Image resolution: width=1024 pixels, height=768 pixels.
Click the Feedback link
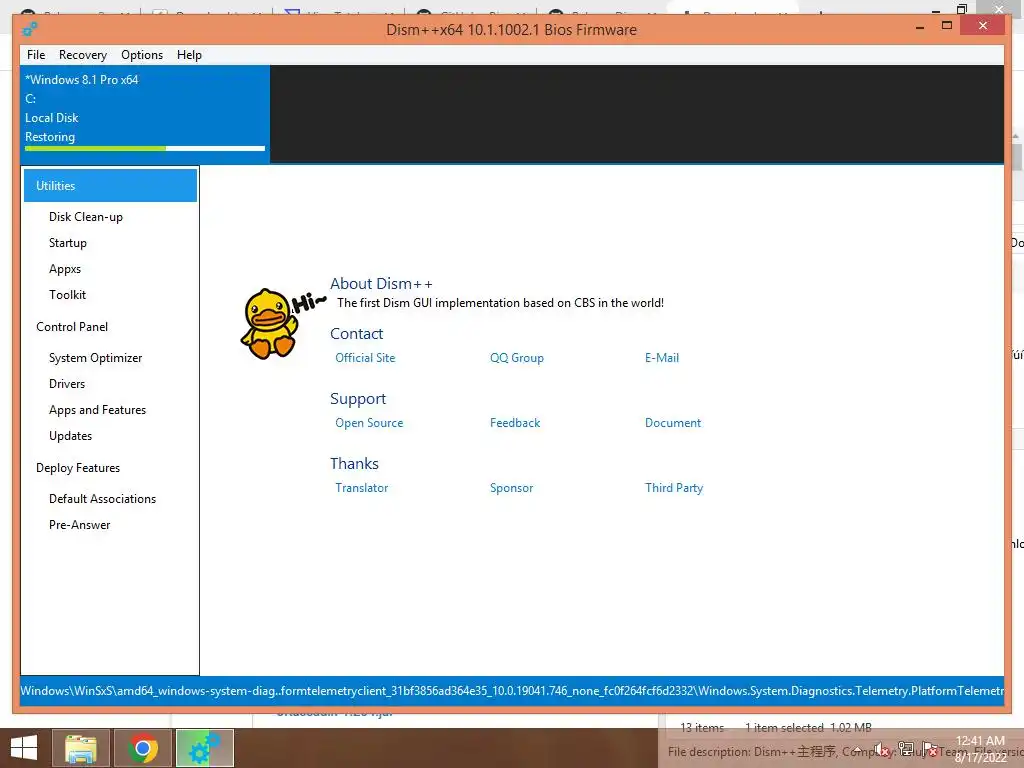[x=515, y=423]
